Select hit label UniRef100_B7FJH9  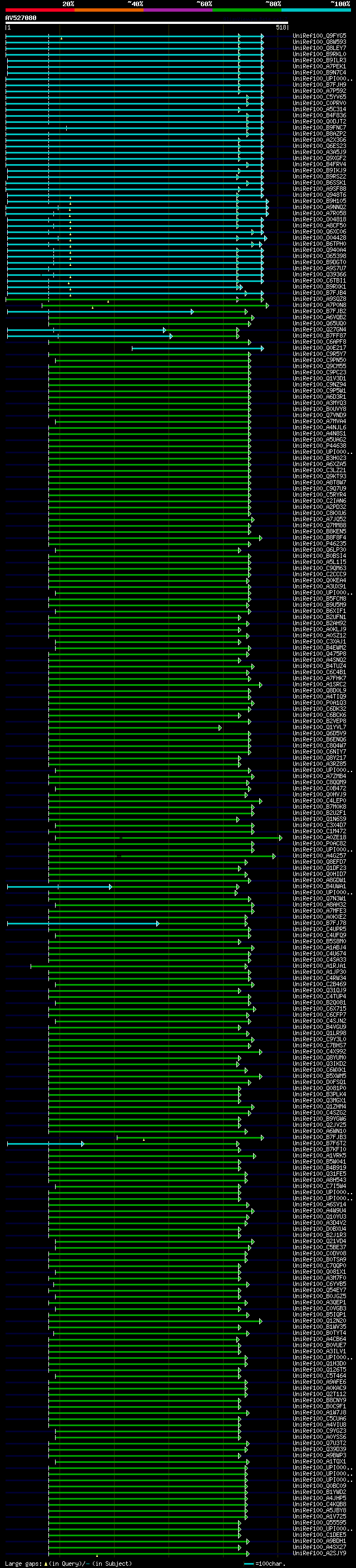(319, 85)
